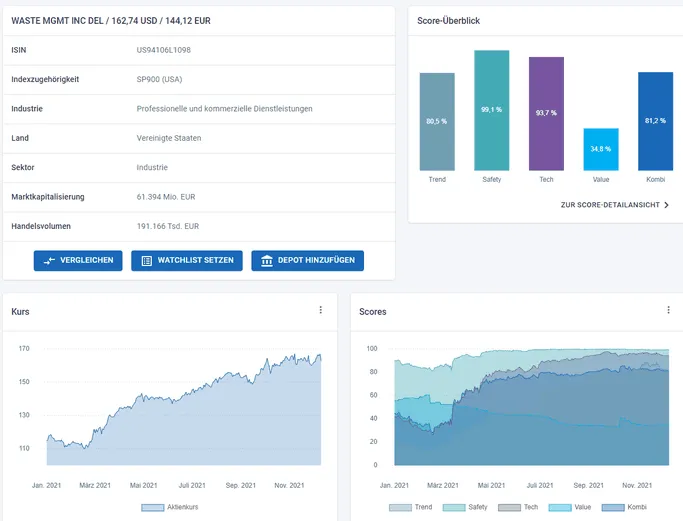This screenshot has width=683, height=521.
Task: Open the three-dot menu of Kurs chart
Action: tap(321, 310)
